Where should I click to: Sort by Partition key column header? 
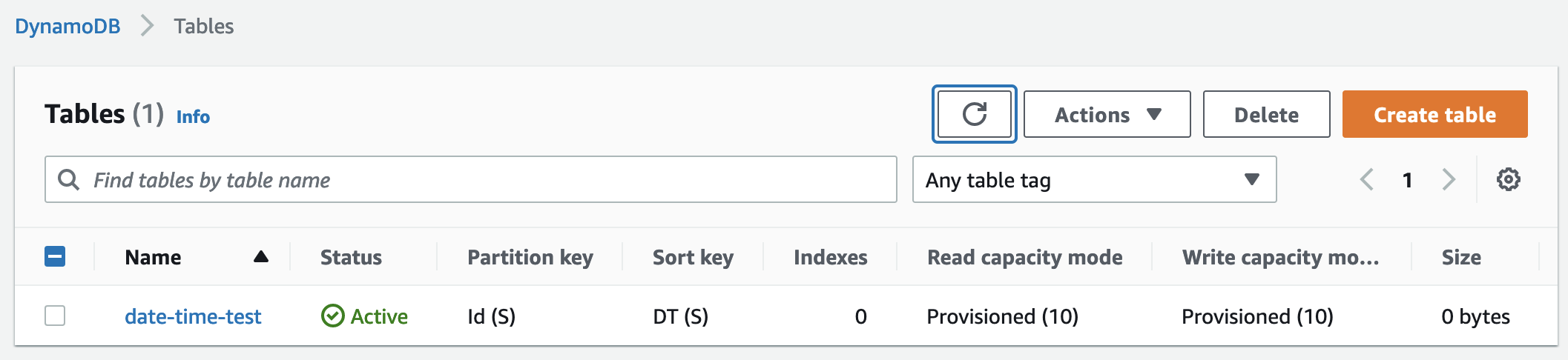point(530,257)
